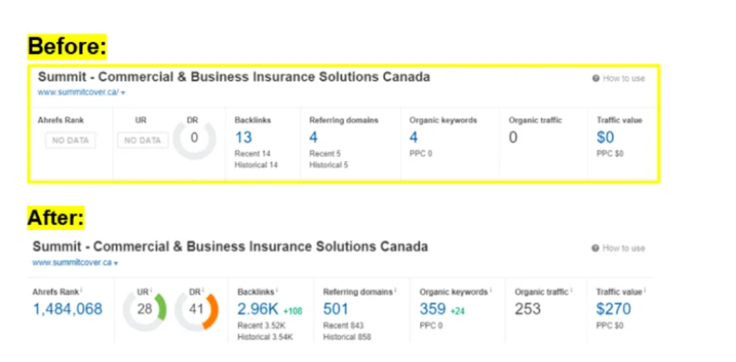Image resolution: width=736 pixels, height=362 pixels.
Task: Click the help icon beside bottom How to use
Action: point(595,248)
